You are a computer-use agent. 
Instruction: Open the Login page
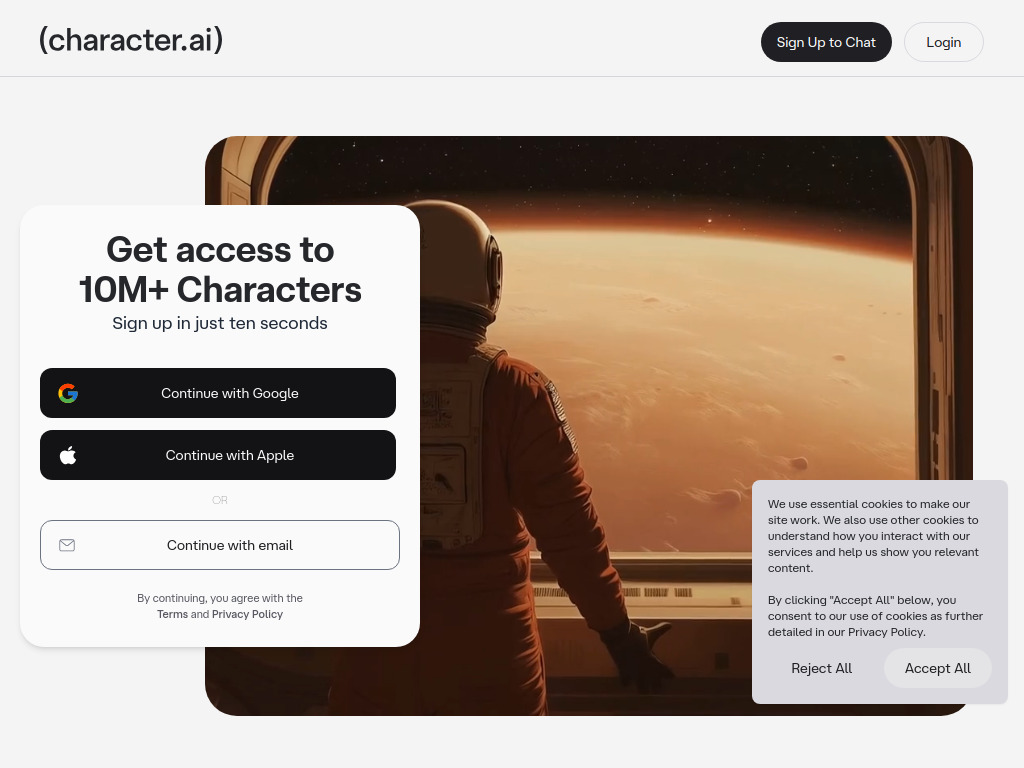(944, 42)
